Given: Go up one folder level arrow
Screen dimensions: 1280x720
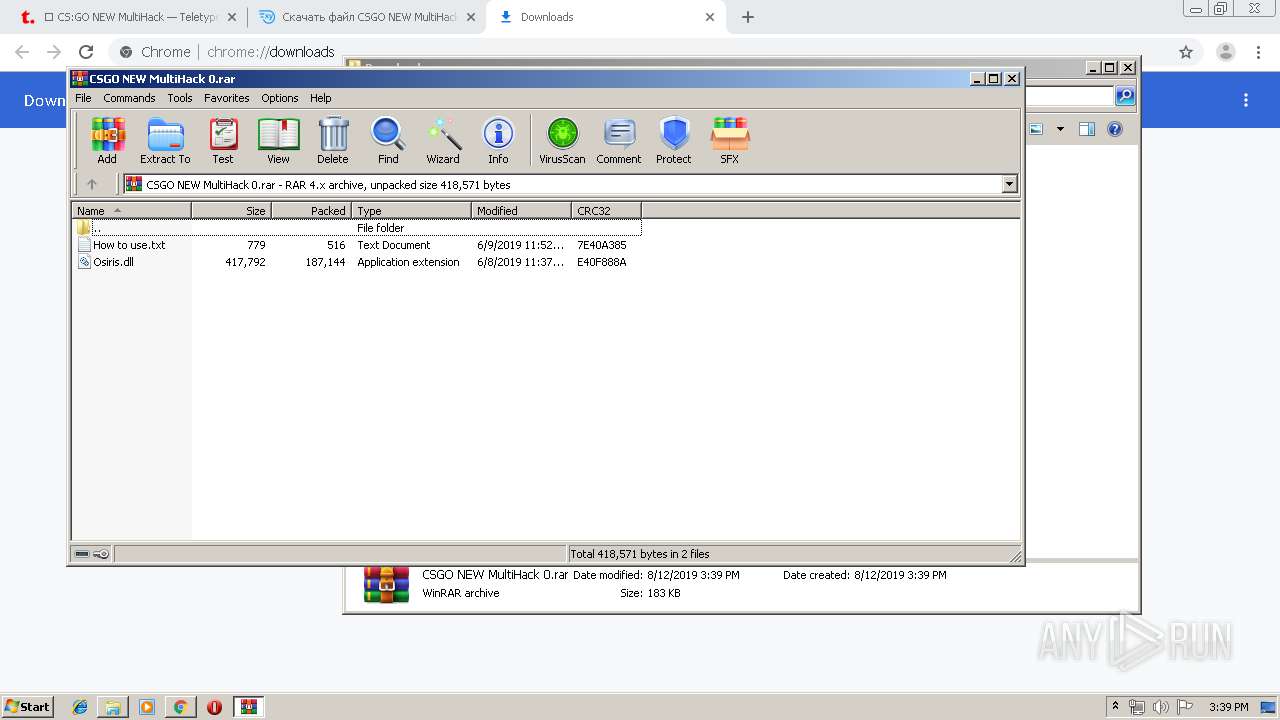Looking at the screenshot, I should point(92,184).
